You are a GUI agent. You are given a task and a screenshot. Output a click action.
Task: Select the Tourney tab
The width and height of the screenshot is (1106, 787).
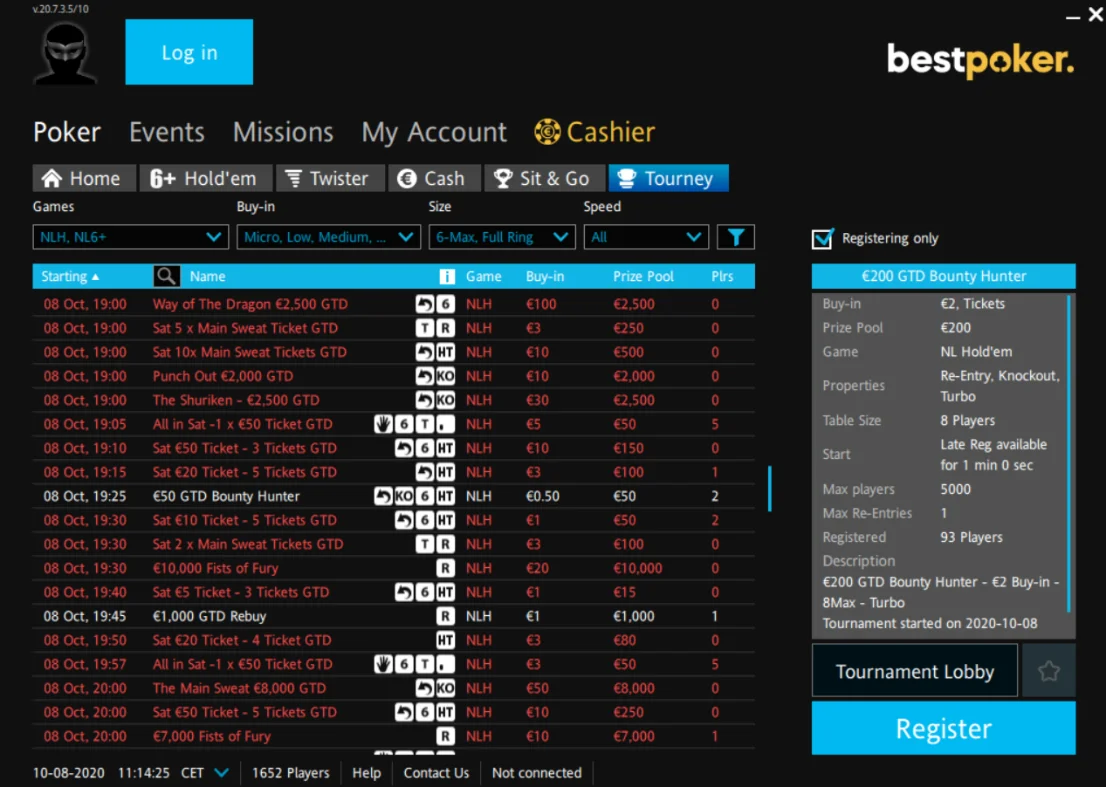pyautogui.click(x=669, y=178)
